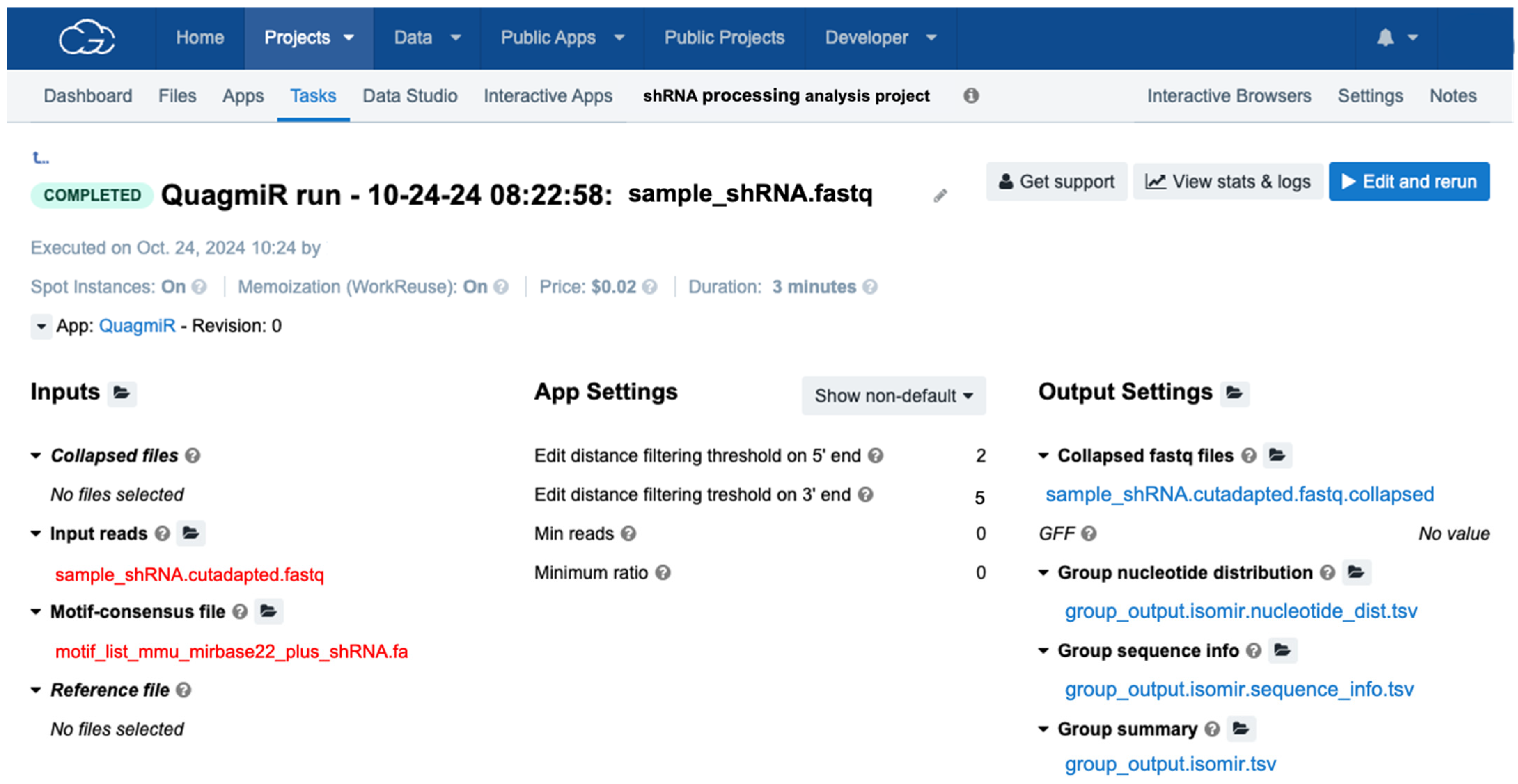Screen dimensions: 1518x784
Task: Click help icon next to Min reads
Action: coord(629,534)
